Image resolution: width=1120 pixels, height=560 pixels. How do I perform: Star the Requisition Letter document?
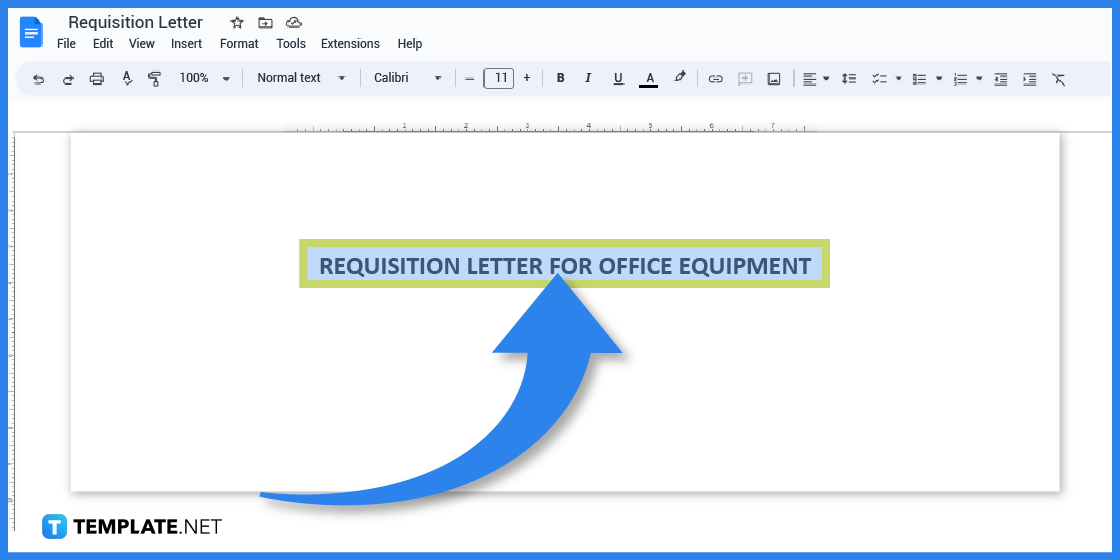[x=237, y=22]
